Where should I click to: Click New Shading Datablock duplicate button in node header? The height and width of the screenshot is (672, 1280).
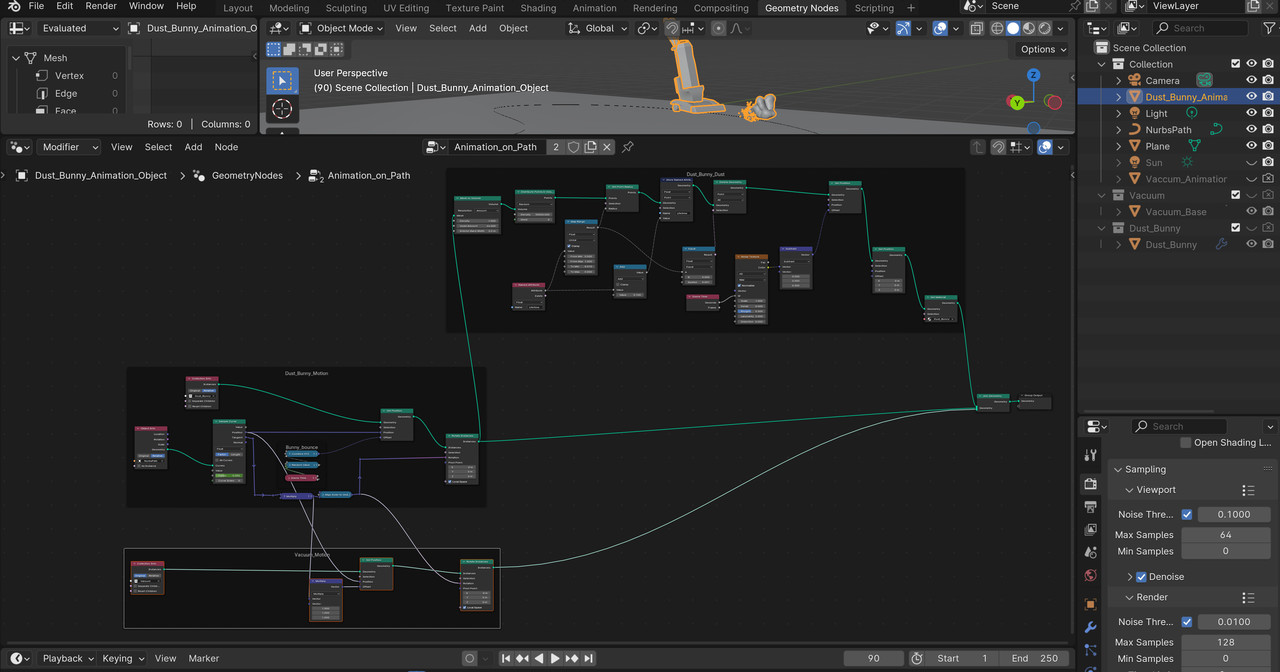(x=590, y=146)
